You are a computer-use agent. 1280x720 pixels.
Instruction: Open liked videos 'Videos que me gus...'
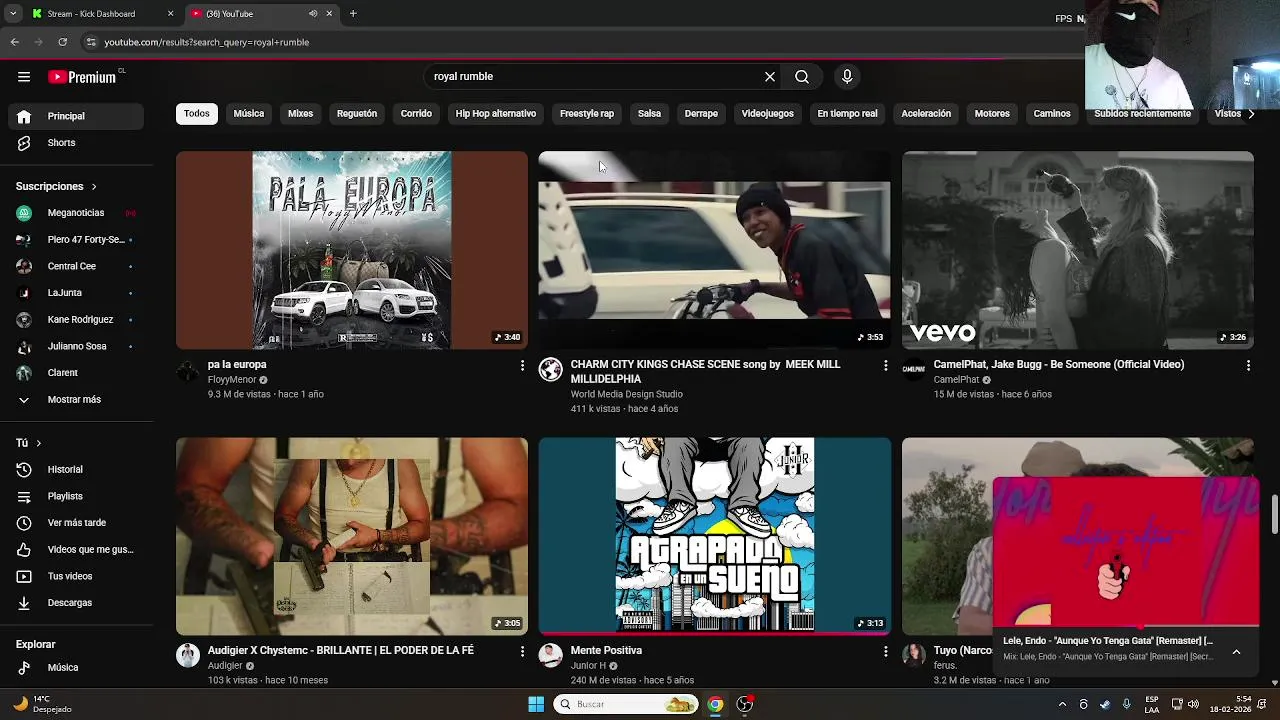[x=77, y=550]
